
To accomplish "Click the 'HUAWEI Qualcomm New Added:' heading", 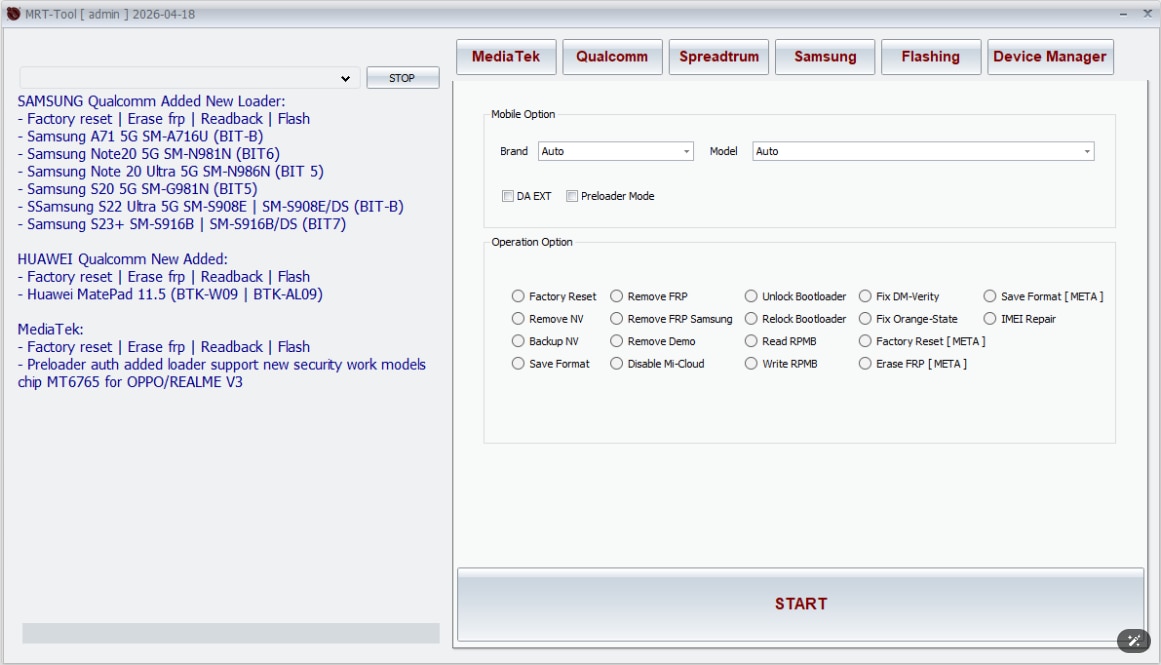I will pos(122,259).
